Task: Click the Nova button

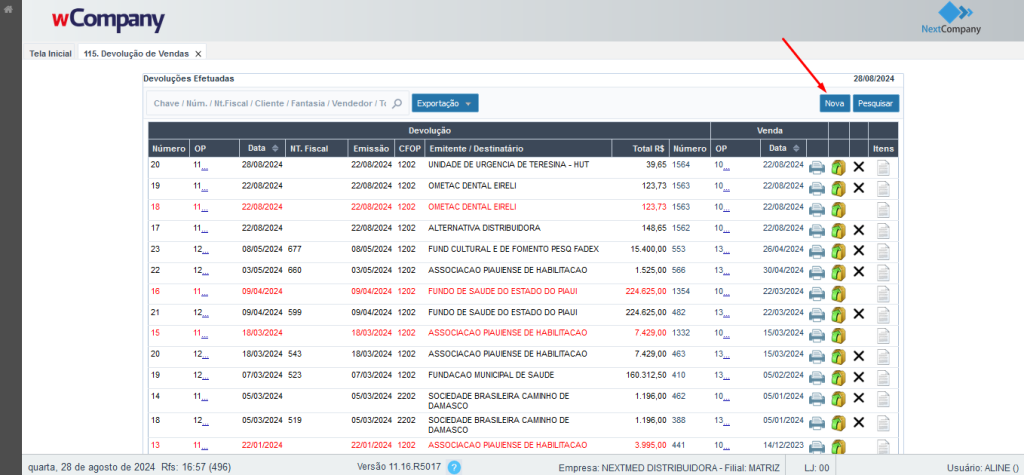Action: click(835, 103)
